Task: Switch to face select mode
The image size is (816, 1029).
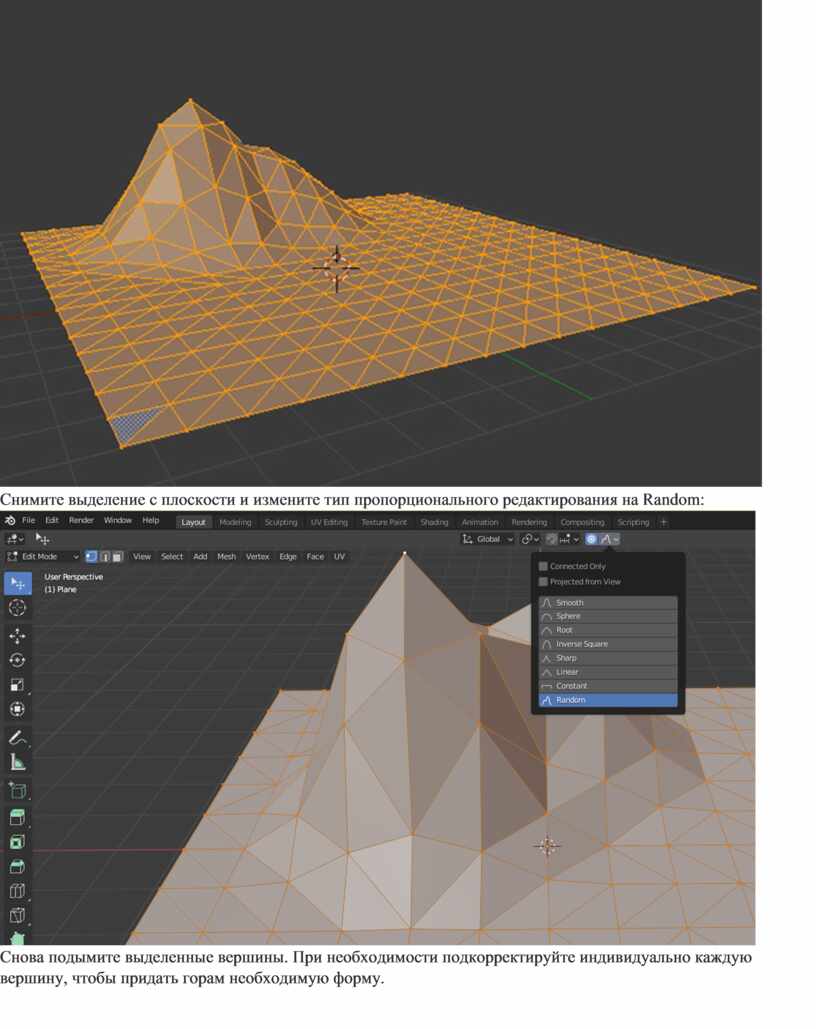Action: tap(118, 556)
